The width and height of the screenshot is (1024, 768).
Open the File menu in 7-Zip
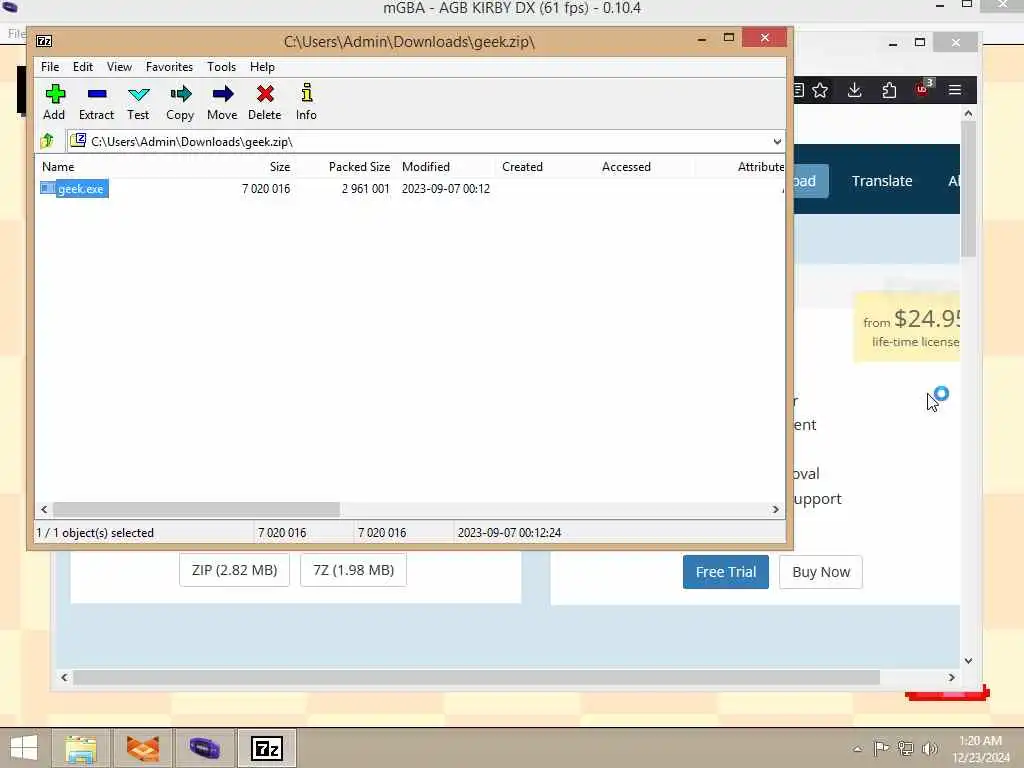point(50,67)
